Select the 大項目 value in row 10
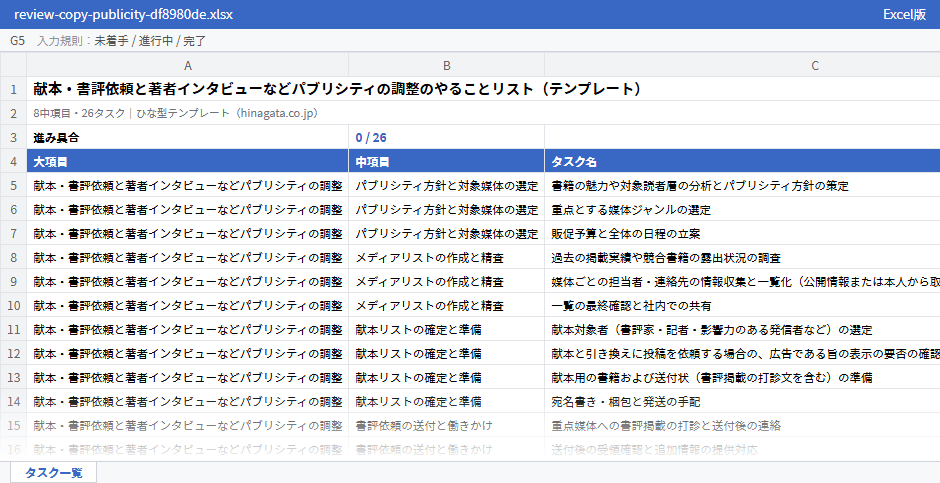This screenshot has width=940, height=483. click(x=188, y=305)
